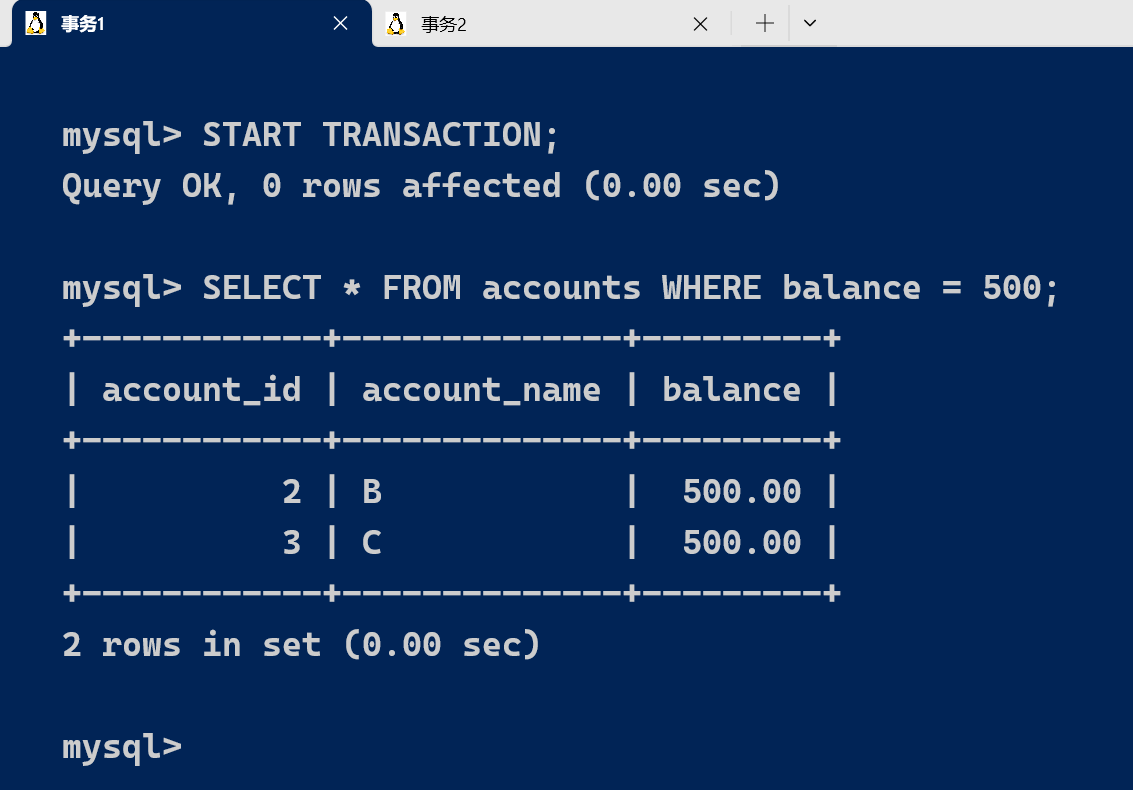Screen dimensions: 1133x790
Task: Expand the new-tab profile dropdown chevron
Action: click(x=810, y=24)
